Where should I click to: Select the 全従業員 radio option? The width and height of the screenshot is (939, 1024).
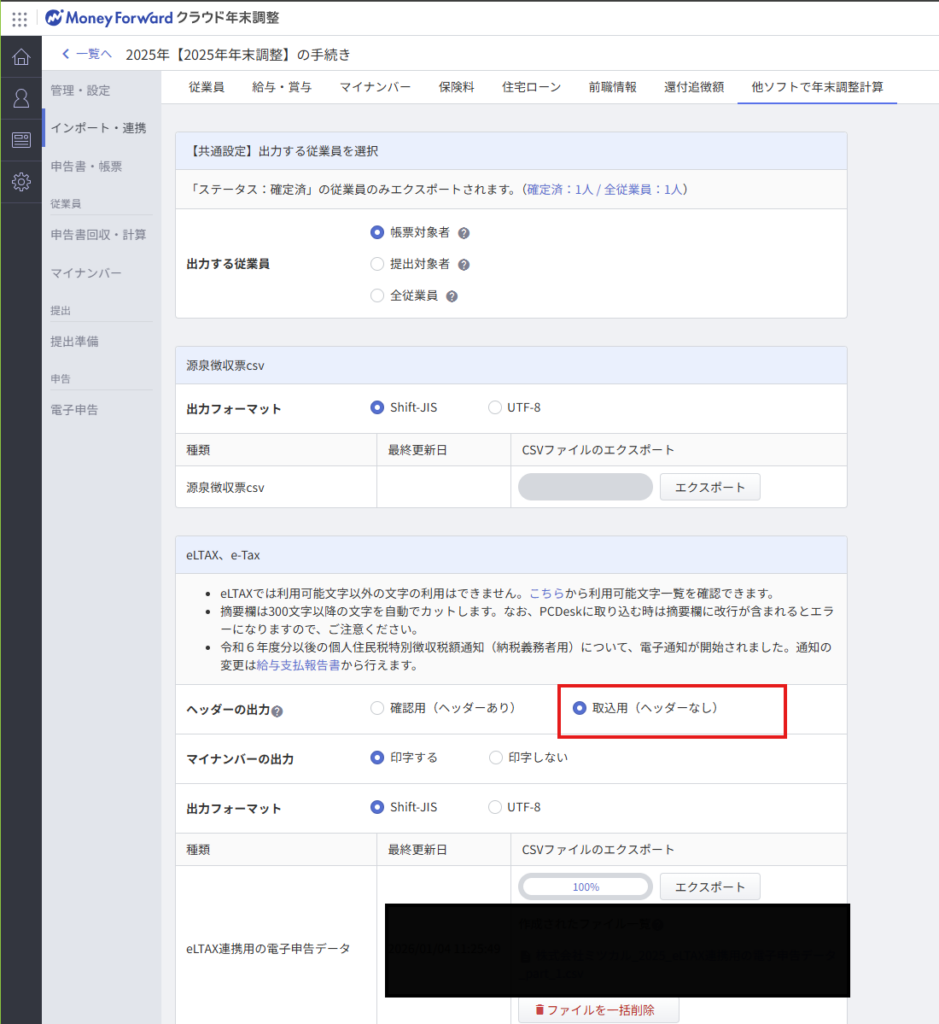click(377, 296)
